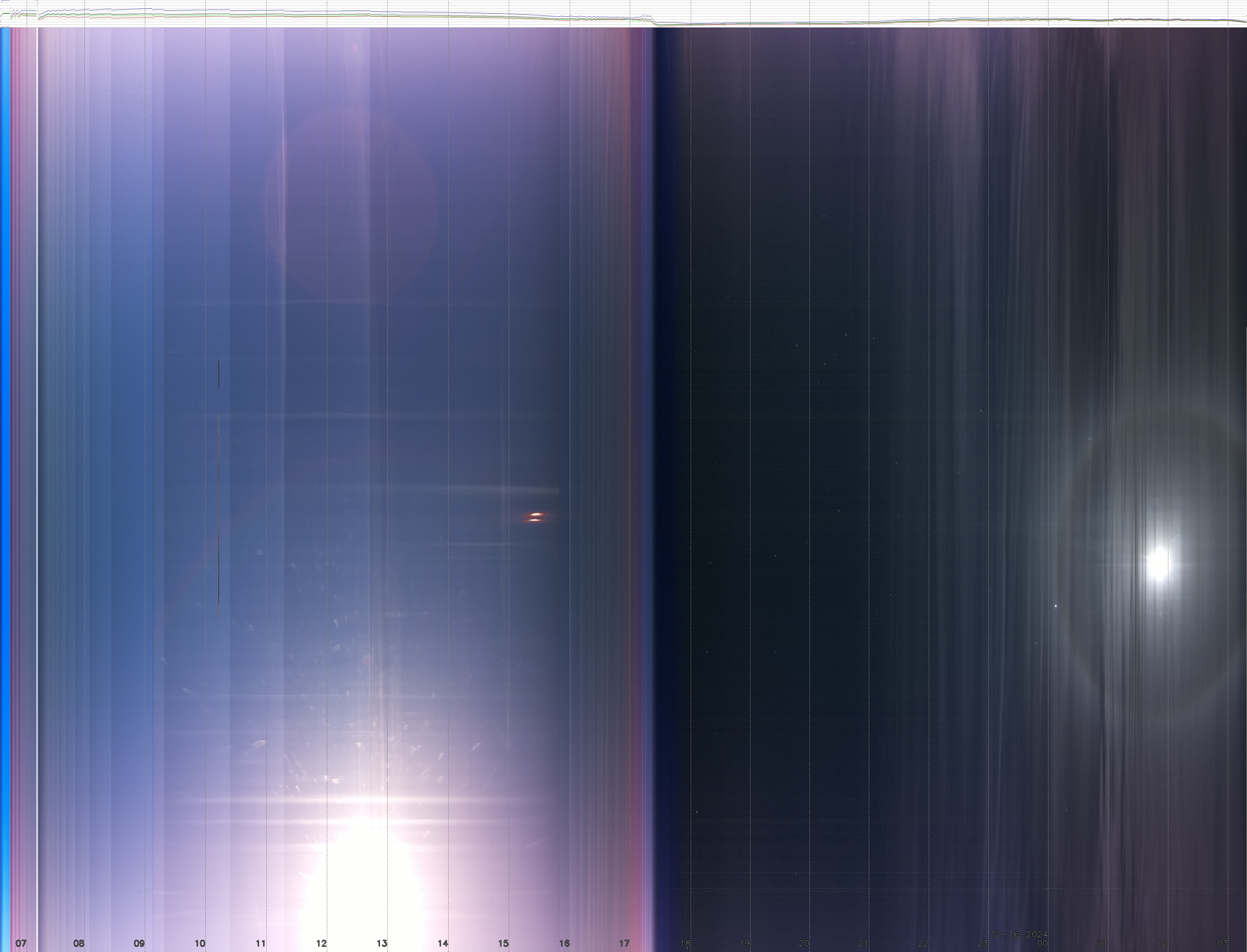Image resolution: width=1247 pixels, height=952 pixels.
Task: Click the 18 hour label
Action: 685,944
